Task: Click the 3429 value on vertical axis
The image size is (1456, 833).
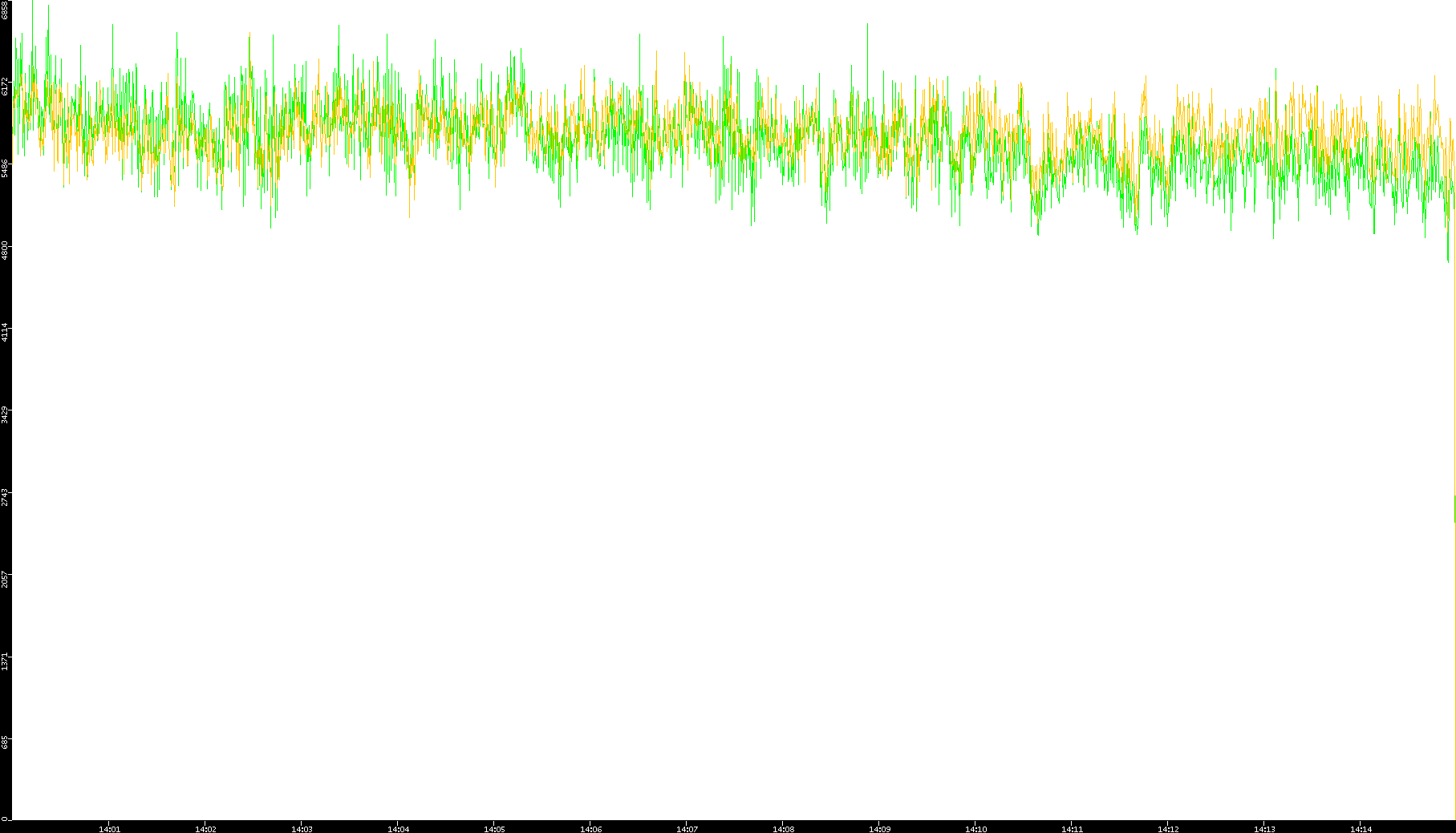Action: click(x=6, y=414)
